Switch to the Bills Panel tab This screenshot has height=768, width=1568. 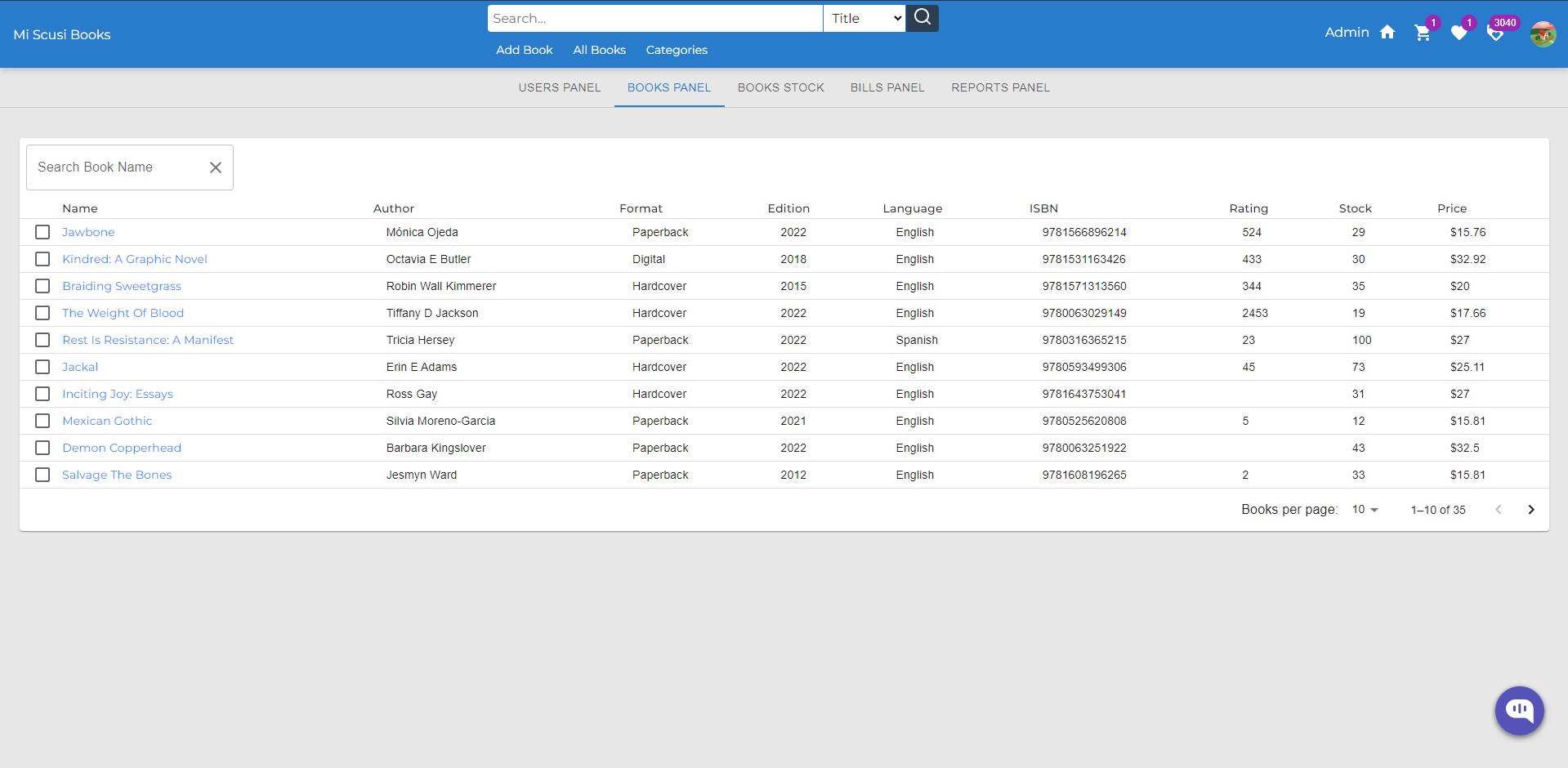click(x=887, y=87)
